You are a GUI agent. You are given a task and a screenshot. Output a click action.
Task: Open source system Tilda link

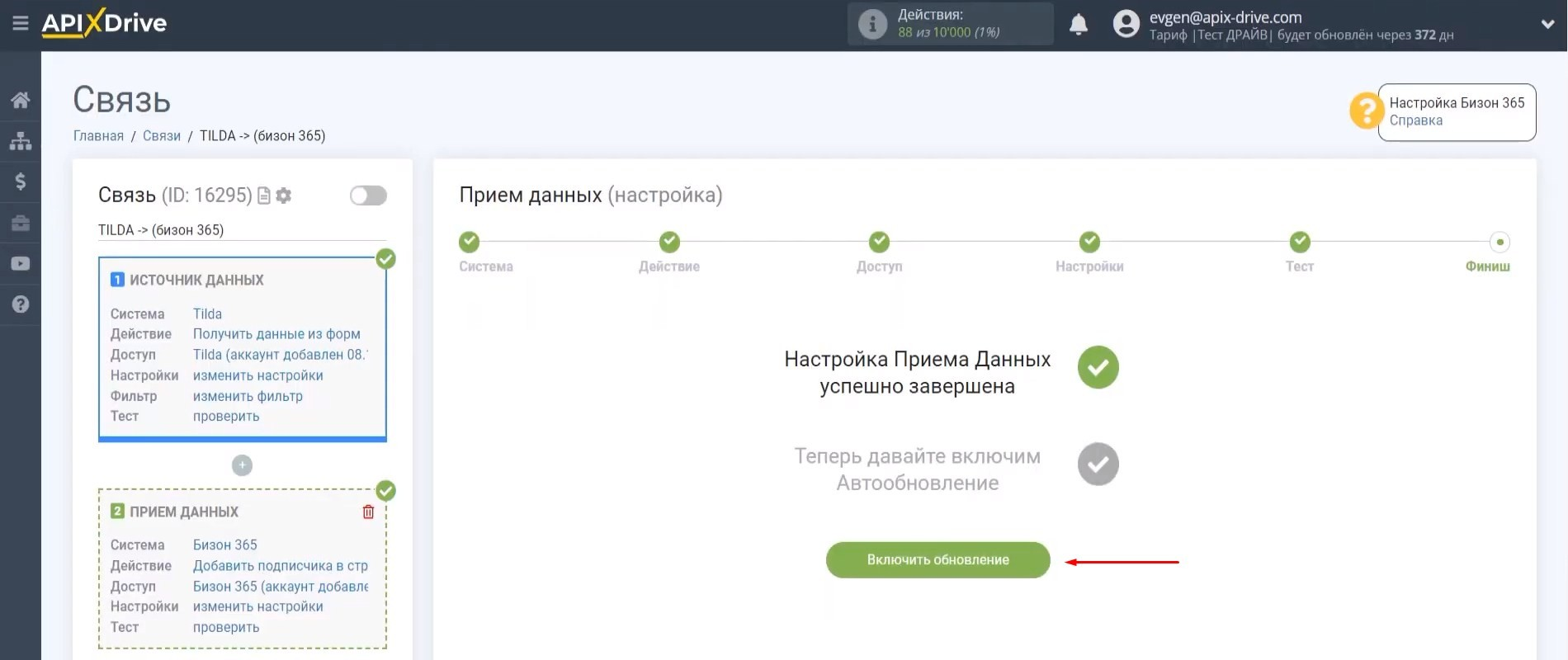[x=207, y=314]
